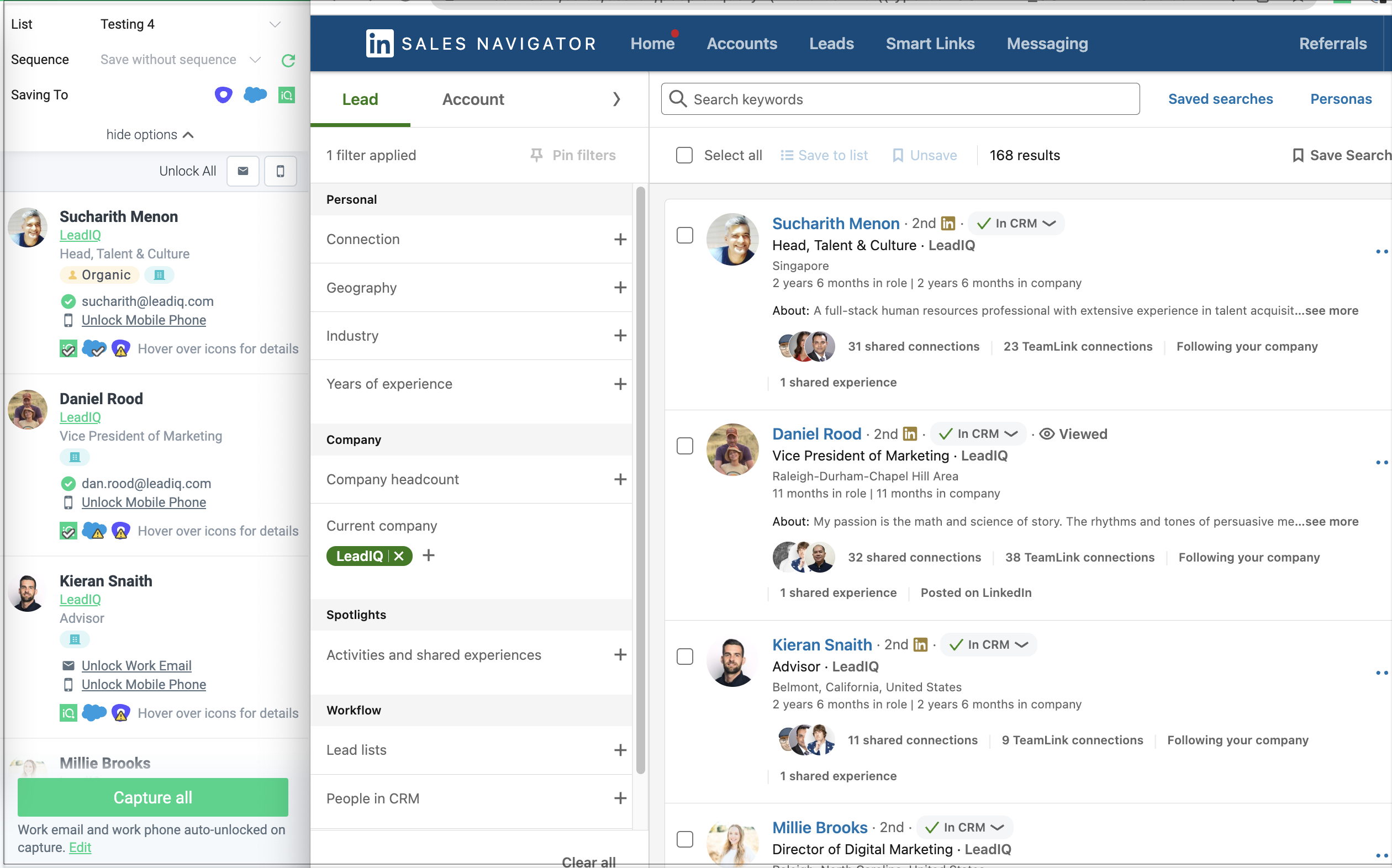This screenshot has width=1392, height=868.
Task: Click the filter panel vertical scrollbar
Action: [640, 479]
